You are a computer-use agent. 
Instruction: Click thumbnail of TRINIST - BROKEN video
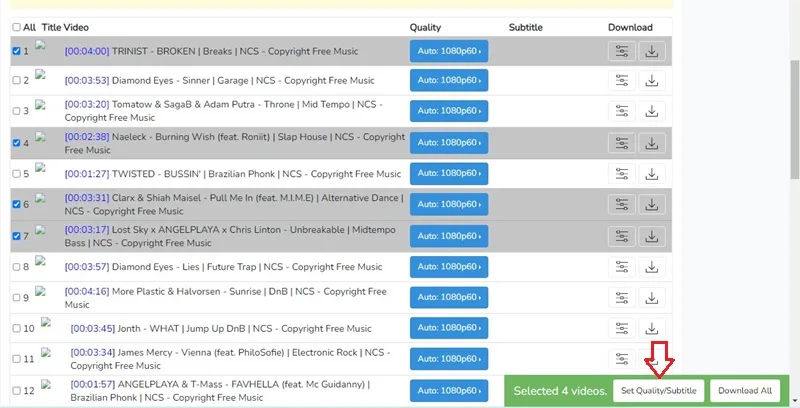40,45
